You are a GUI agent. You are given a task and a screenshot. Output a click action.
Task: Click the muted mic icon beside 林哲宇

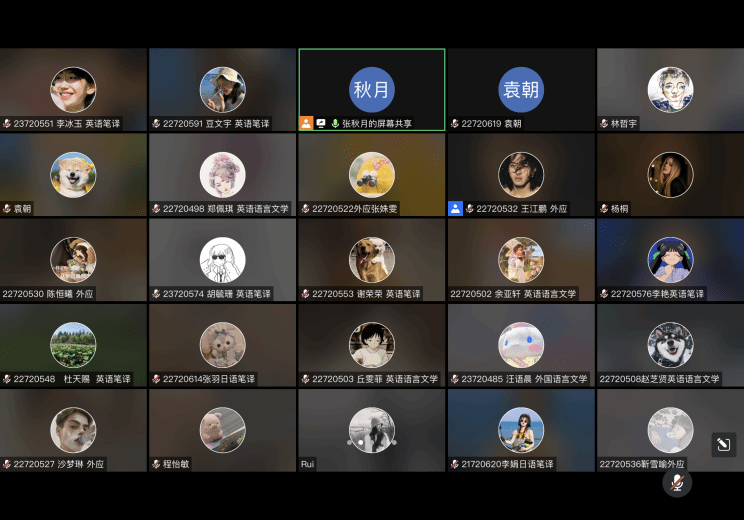click(604, 124)
